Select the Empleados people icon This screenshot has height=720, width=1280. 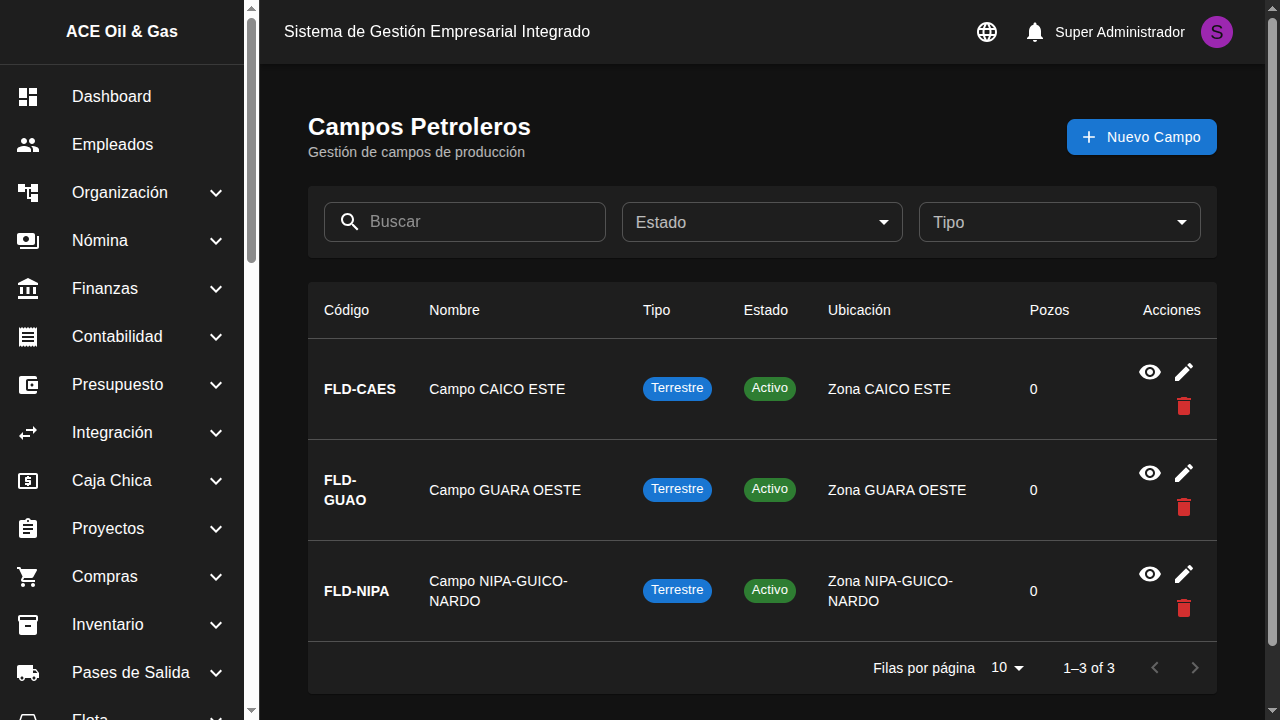click(x=28, y=144)
